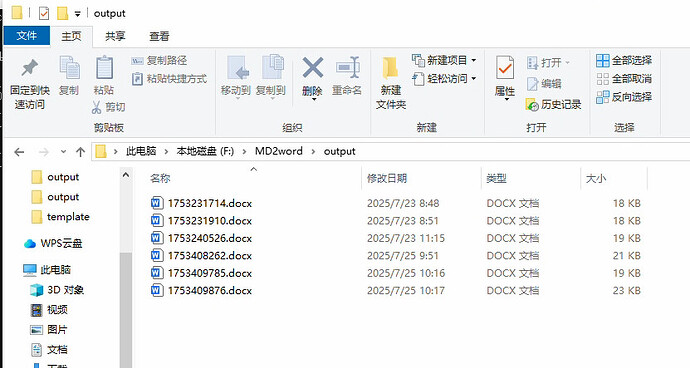
Task: Sort by the Name (名称) column header
Action: 160,178
